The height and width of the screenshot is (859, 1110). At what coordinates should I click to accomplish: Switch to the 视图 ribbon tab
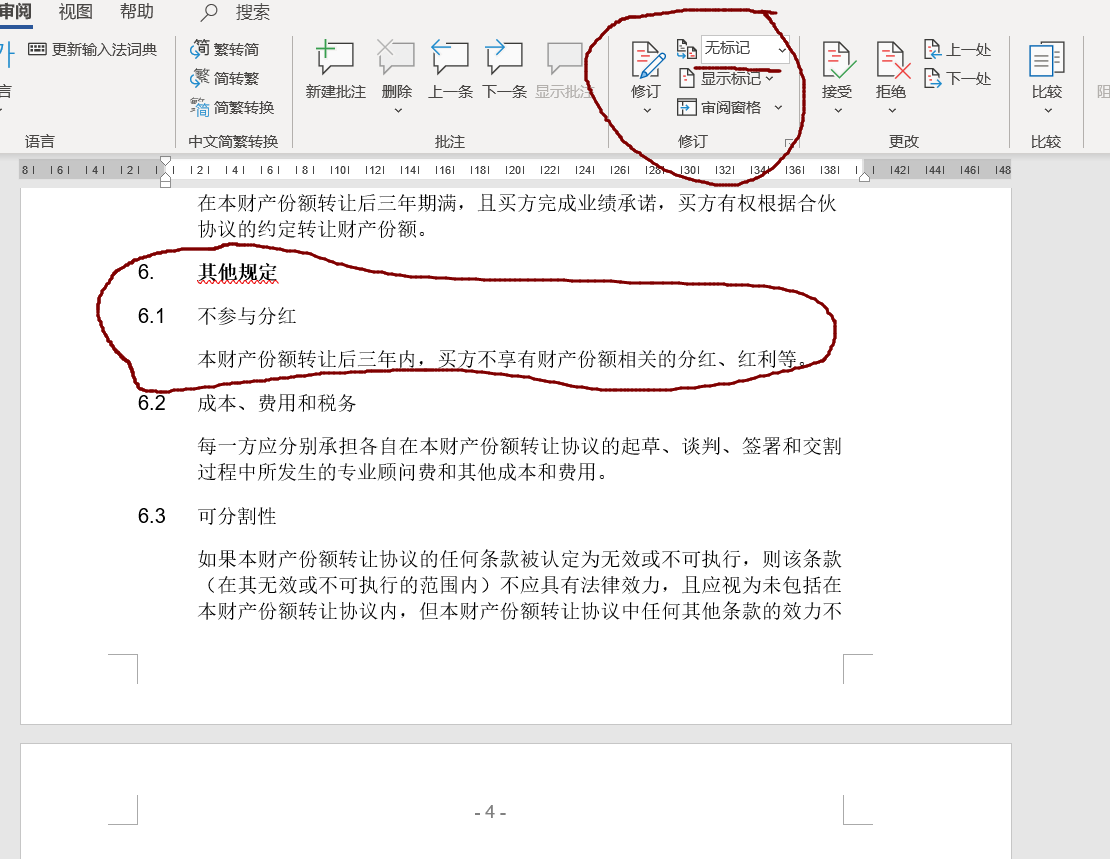[75, 12]
